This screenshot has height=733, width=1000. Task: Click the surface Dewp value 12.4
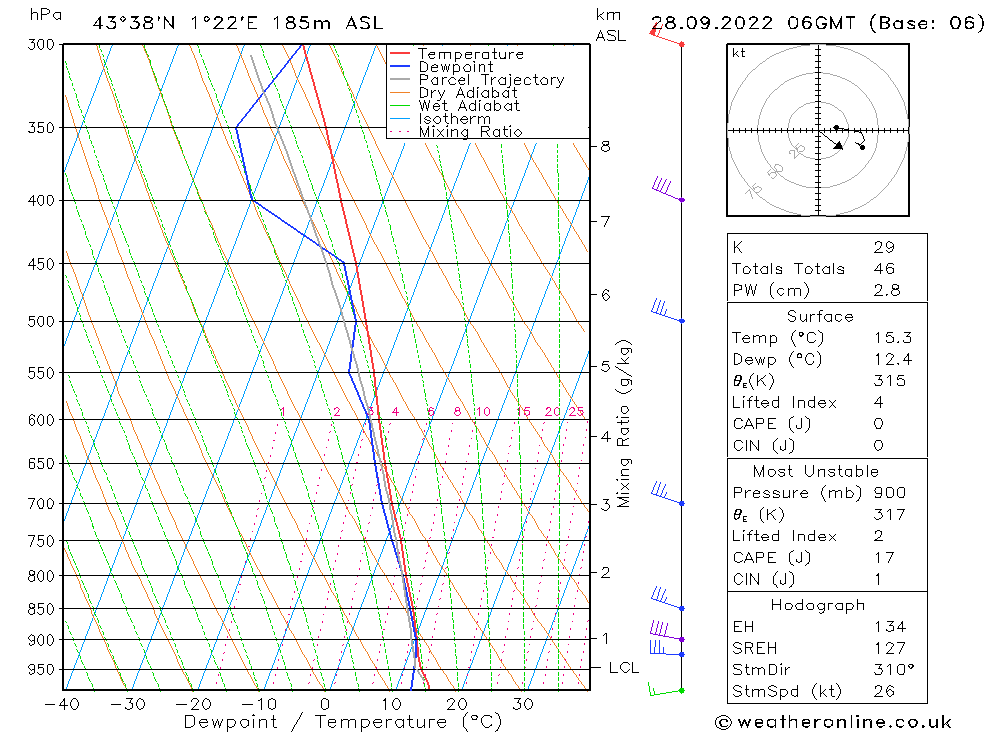coord(893,359)
